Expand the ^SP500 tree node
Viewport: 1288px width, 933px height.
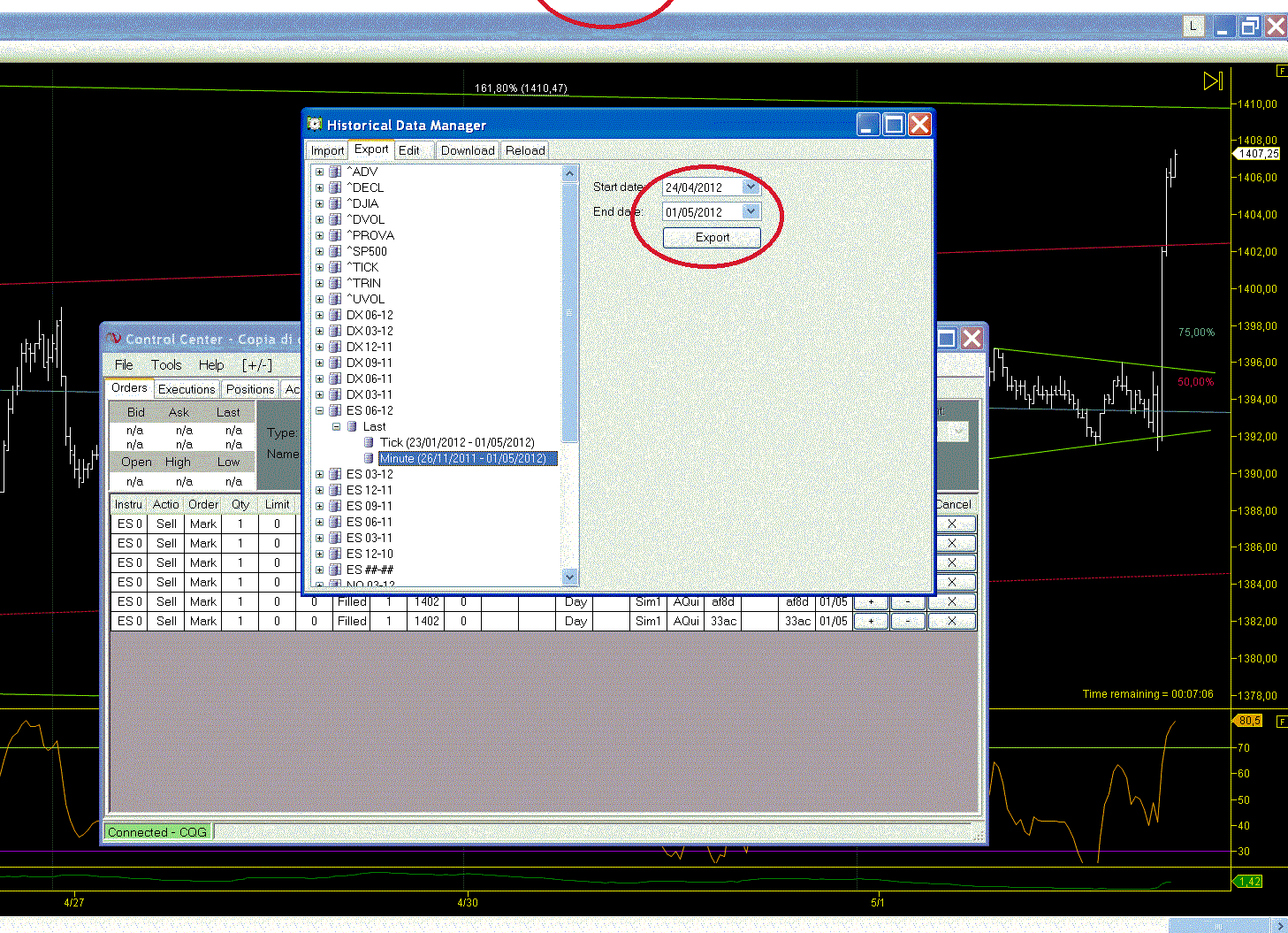(x=320, y=251)
